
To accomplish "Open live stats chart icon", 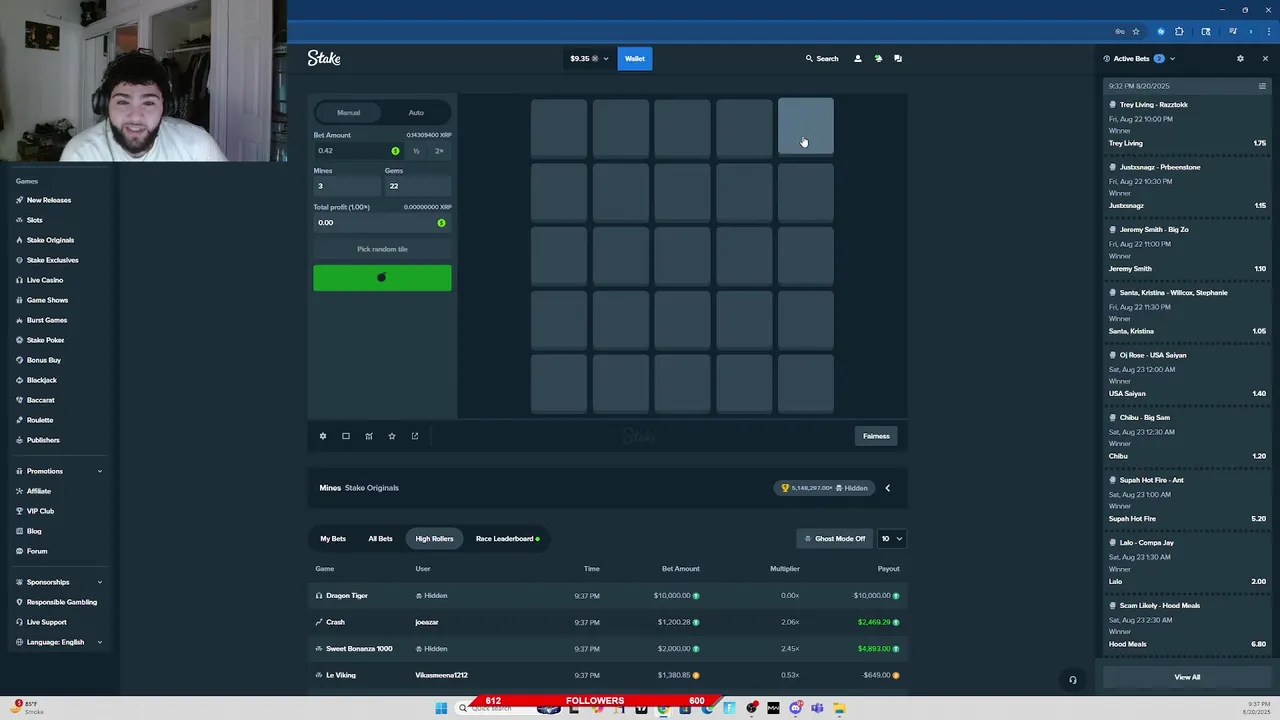I will (x=369, y=436).
